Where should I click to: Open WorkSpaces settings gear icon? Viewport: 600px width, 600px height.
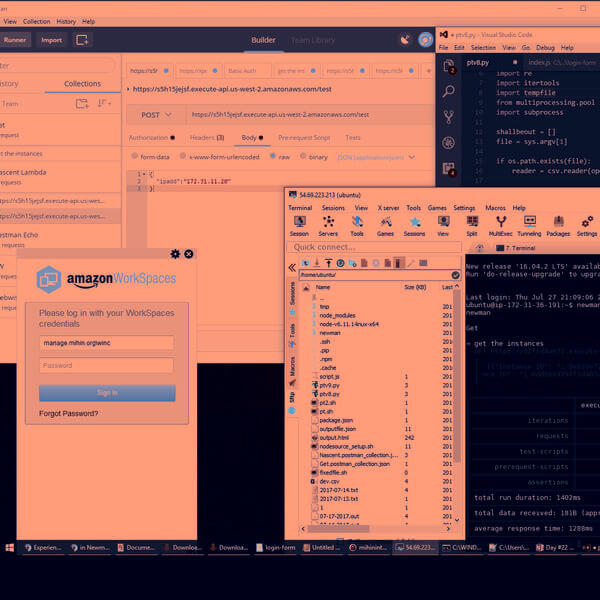176,254
